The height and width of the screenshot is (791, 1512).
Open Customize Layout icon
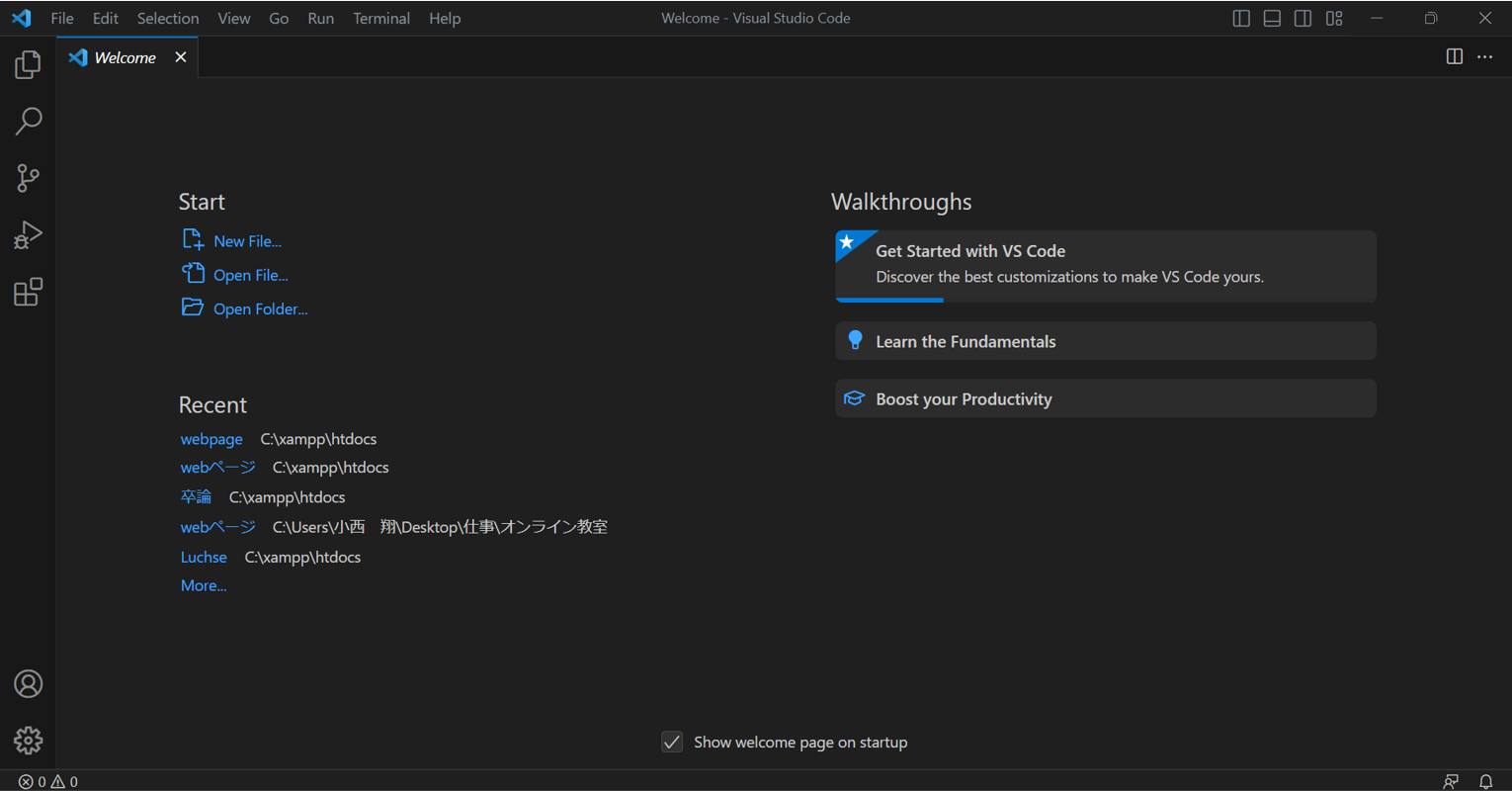click(1334, 18)
